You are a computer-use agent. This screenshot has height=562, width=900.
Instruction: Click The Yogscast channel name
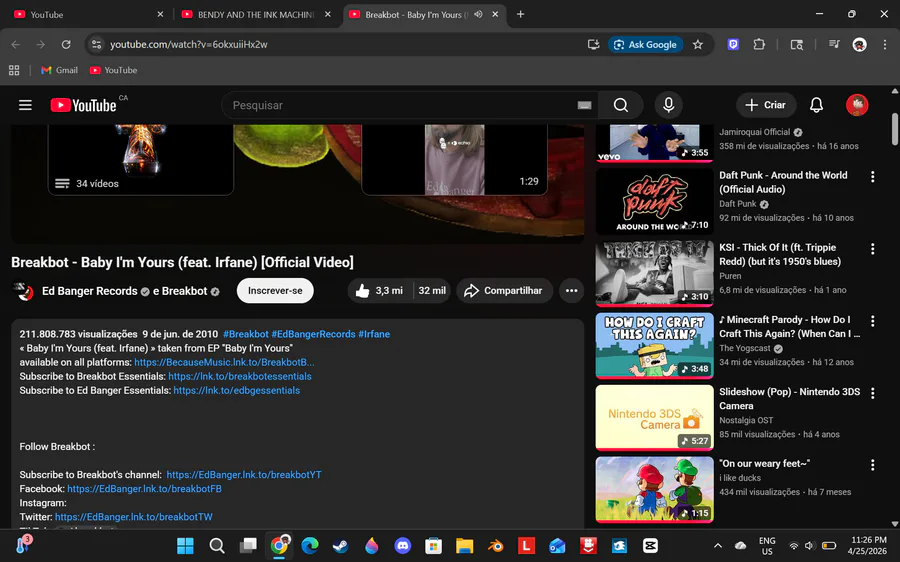pos(744,348)
